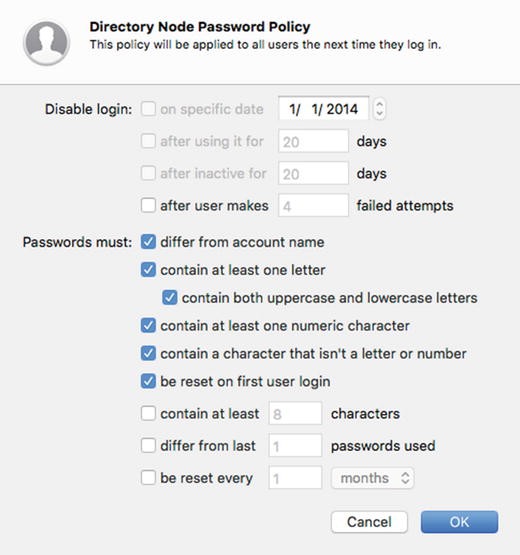
Task: Toggle 'contain a character that isn't a letter or number'
Action: (148, 354)
